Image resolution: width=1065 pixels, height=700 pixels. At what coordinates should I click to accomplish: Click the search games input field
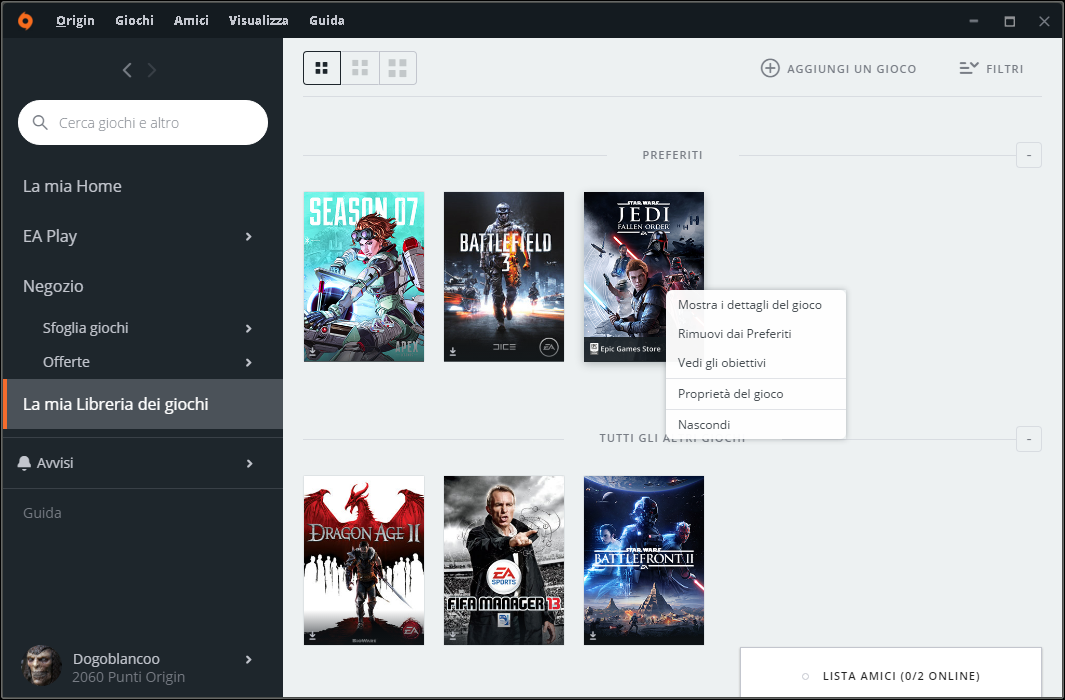[150, 123]
